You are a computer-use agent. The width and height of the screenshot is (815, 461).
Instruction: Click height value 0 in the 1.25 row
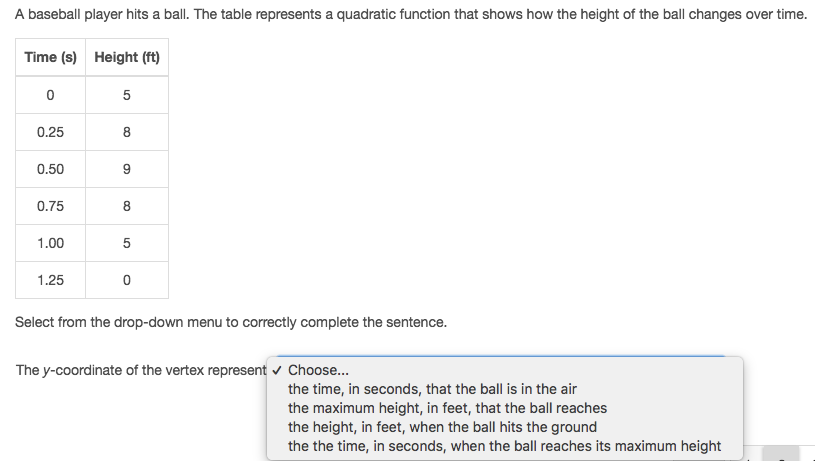(x=127, y=280)
